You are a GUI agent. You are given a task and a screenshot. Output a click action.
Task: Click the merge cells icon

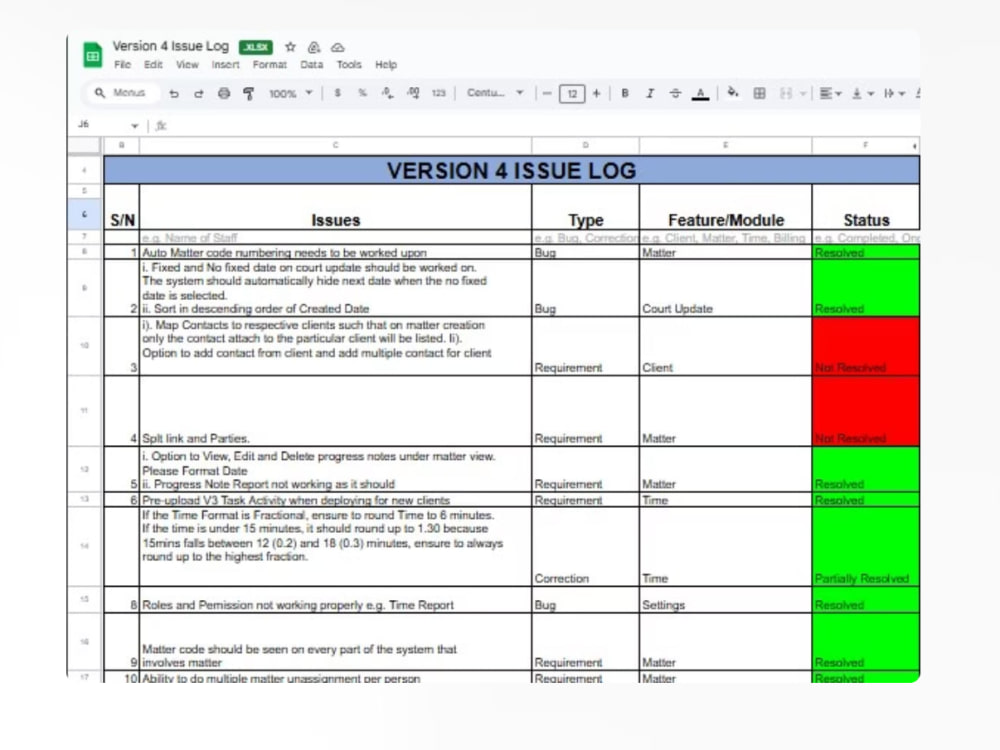click(x=786, y=93)
